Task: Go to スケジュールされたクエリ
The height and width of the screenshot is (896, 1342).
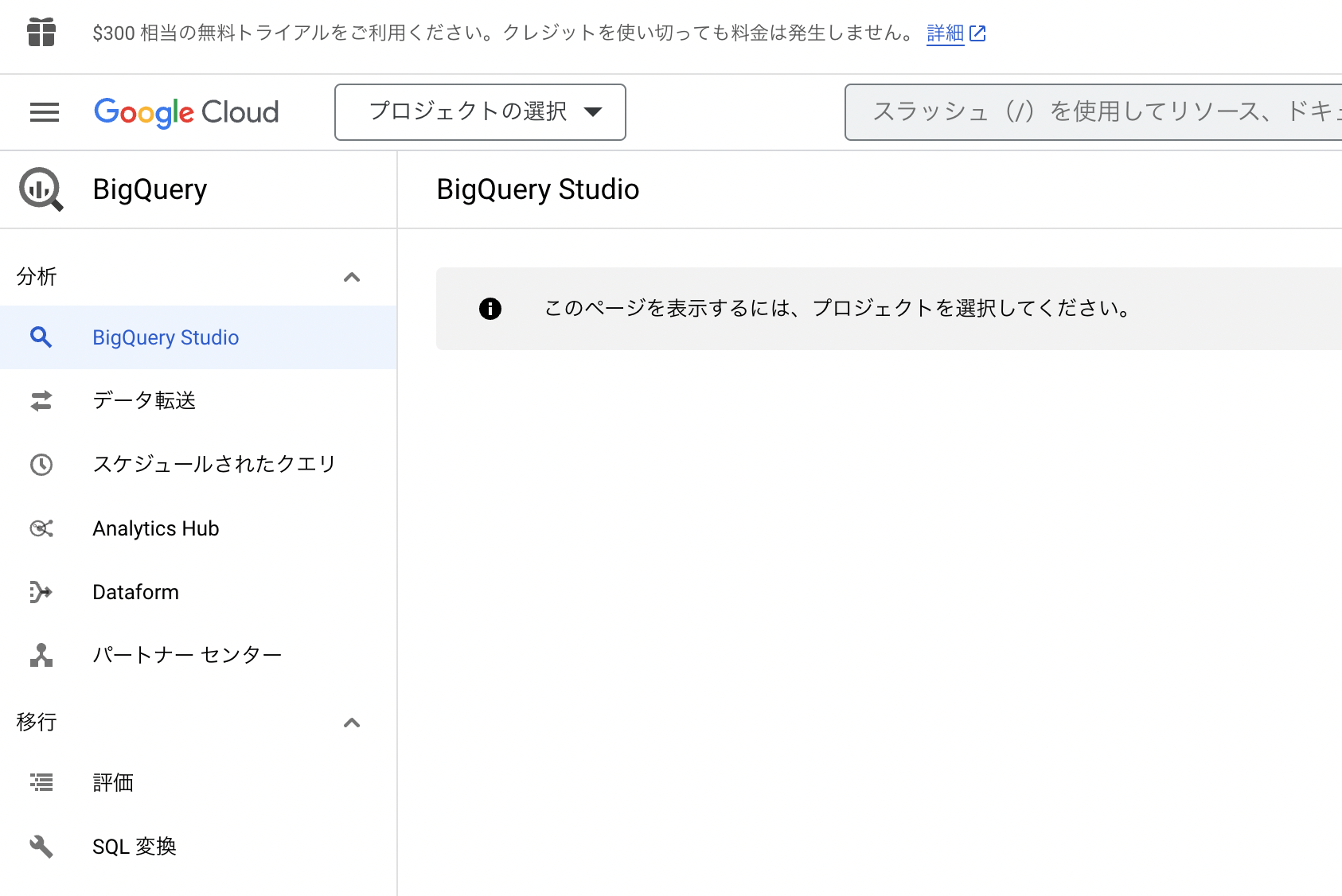Action: [198, 465]
